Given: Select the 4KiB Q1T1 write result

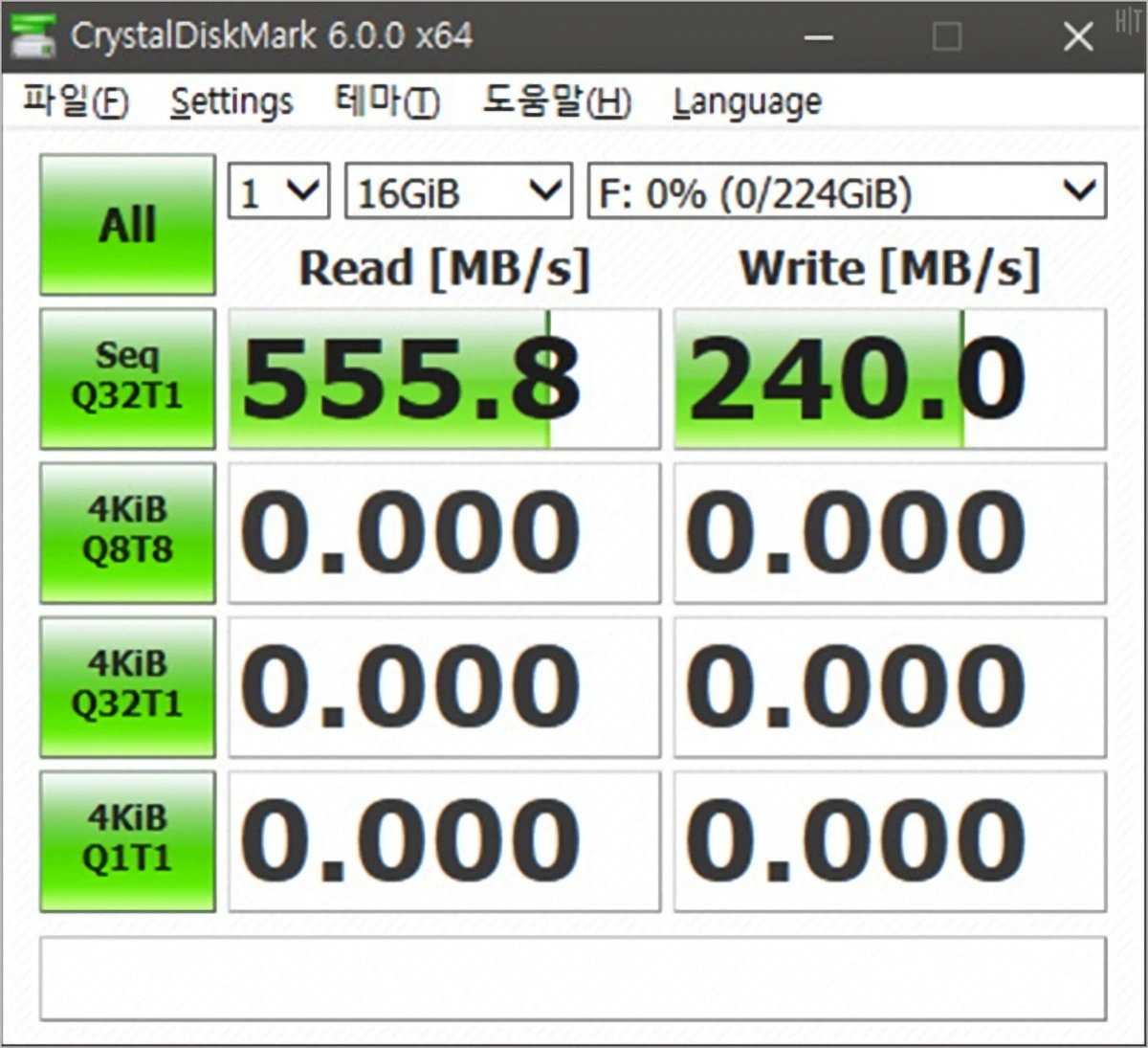Looking at the screenshot, I should 890,840.
